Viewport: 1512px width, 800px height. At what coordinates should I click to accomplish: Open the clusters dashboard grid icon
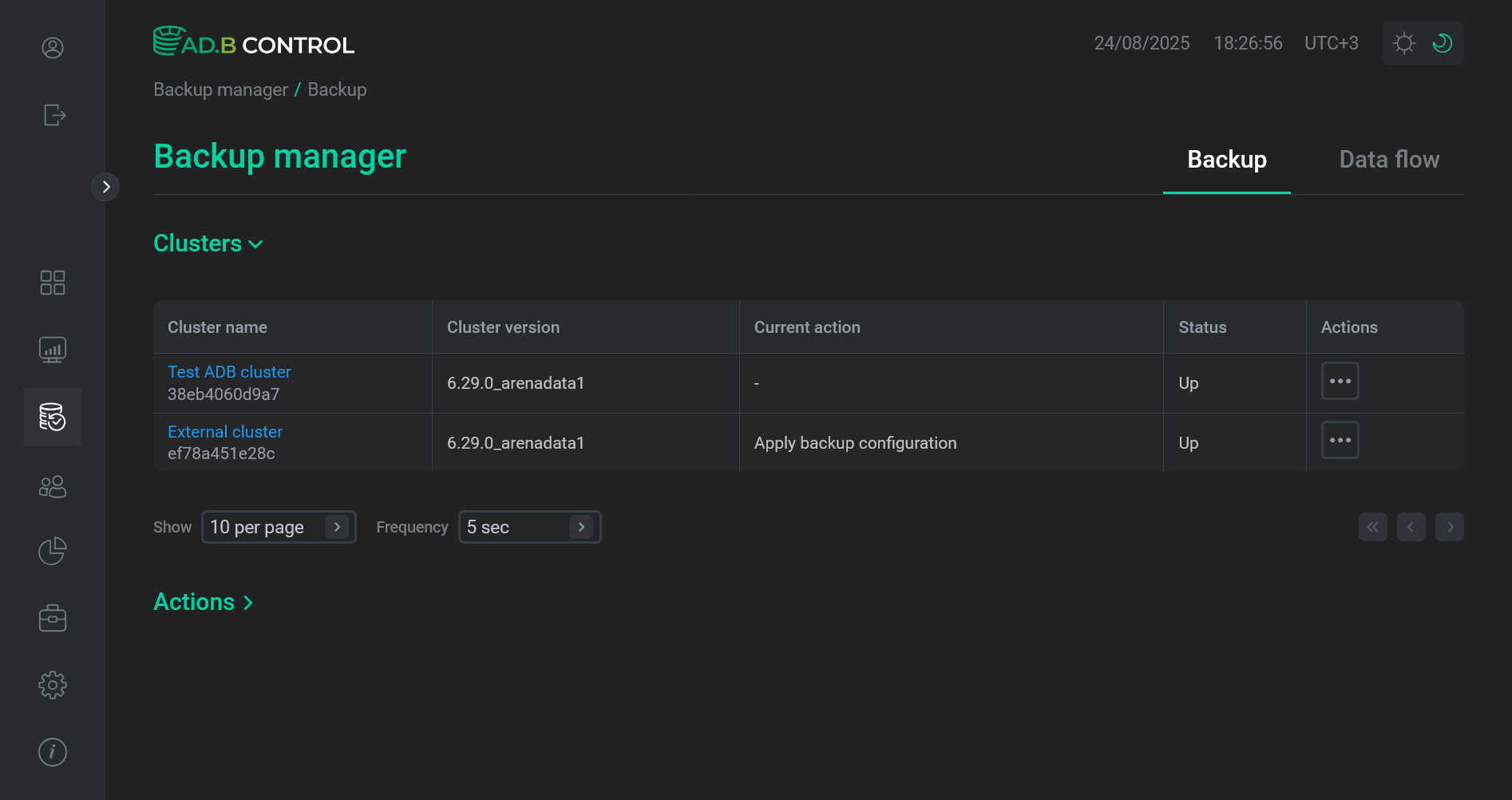pyautogui.click(x=52, y=282)
